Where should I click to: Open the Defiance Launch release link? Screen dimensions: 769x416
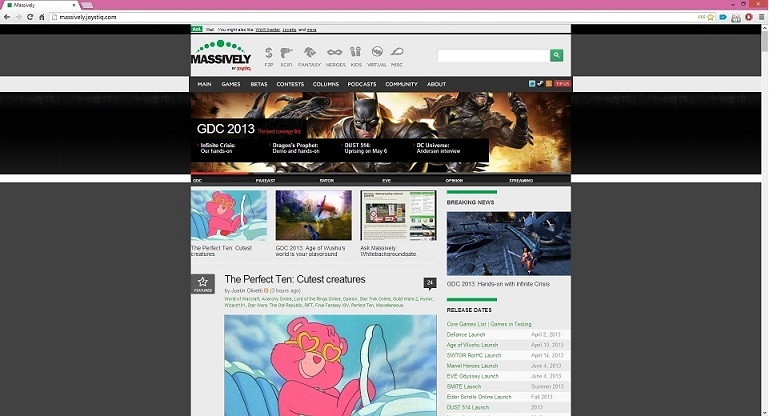point(466,335)
